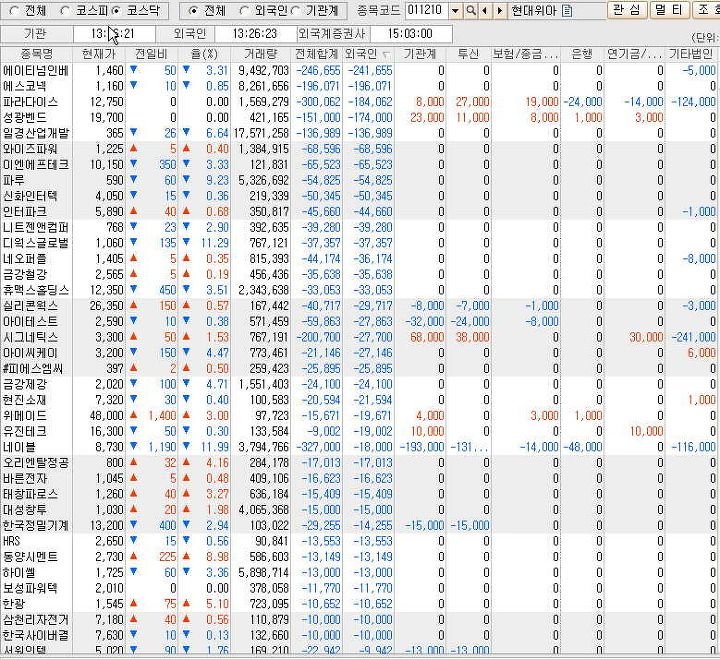720x659 pixels.
Task: Click the 관심 button
Action: [627, 10]
